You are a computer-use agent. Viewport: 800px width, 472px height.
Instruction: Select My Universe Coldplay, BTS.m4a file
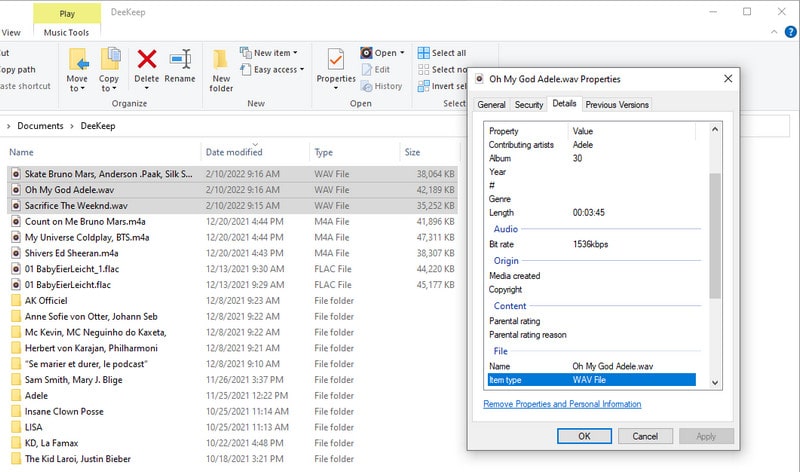(232, 237)
